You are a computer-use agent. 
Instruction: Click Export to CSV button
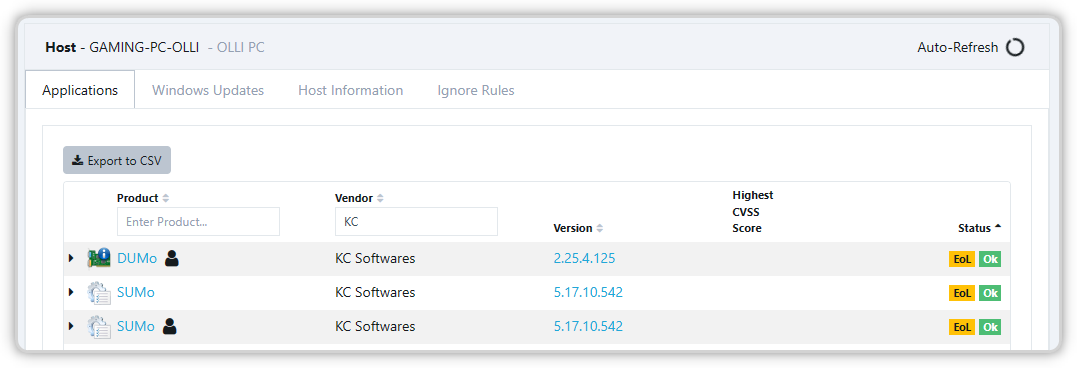click(117, 161)
